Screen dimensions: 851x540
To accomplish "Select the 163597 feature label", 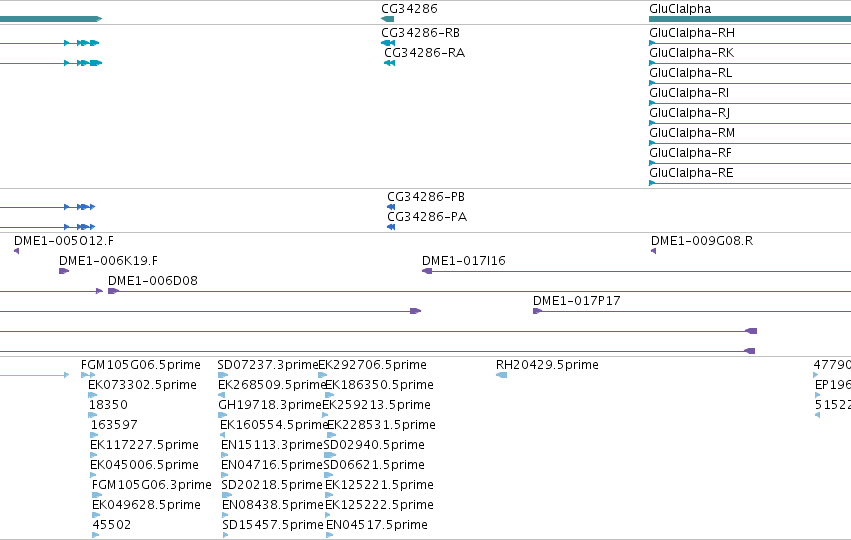I will 114,425.
